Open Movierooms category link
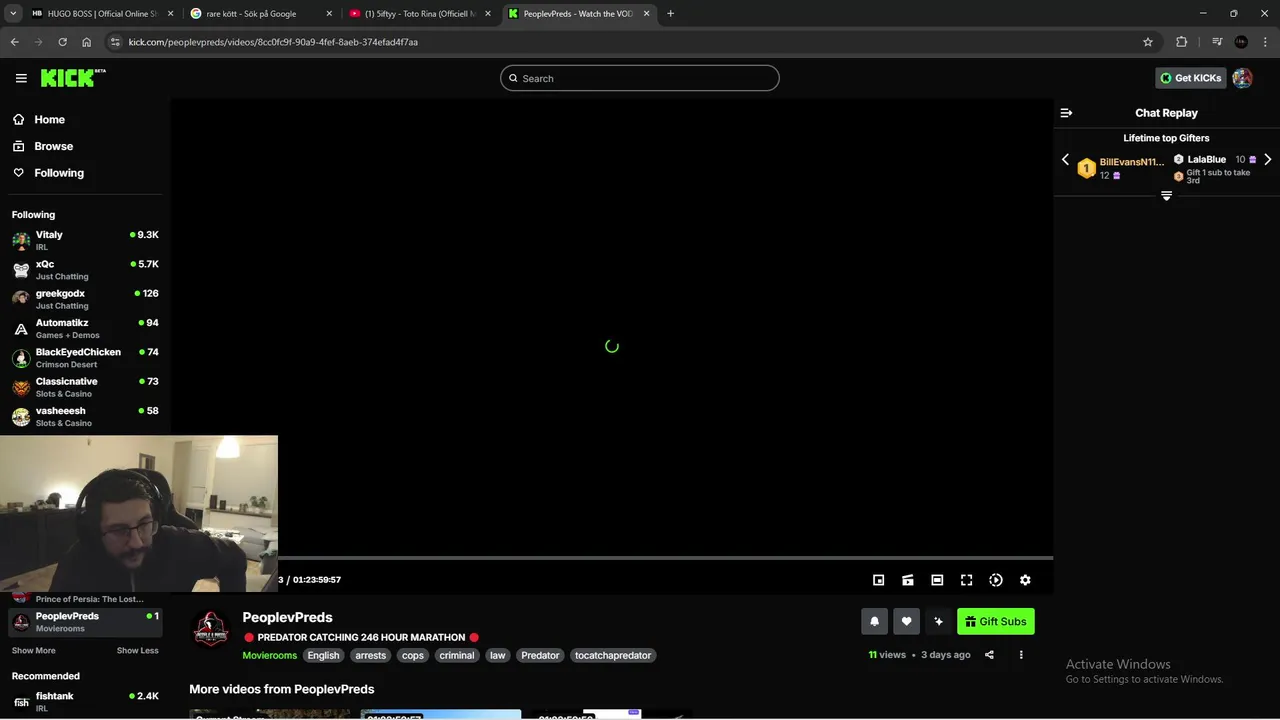Viewport: 1280px width, 720px height. pyautogui.click(x=269, y=655)
